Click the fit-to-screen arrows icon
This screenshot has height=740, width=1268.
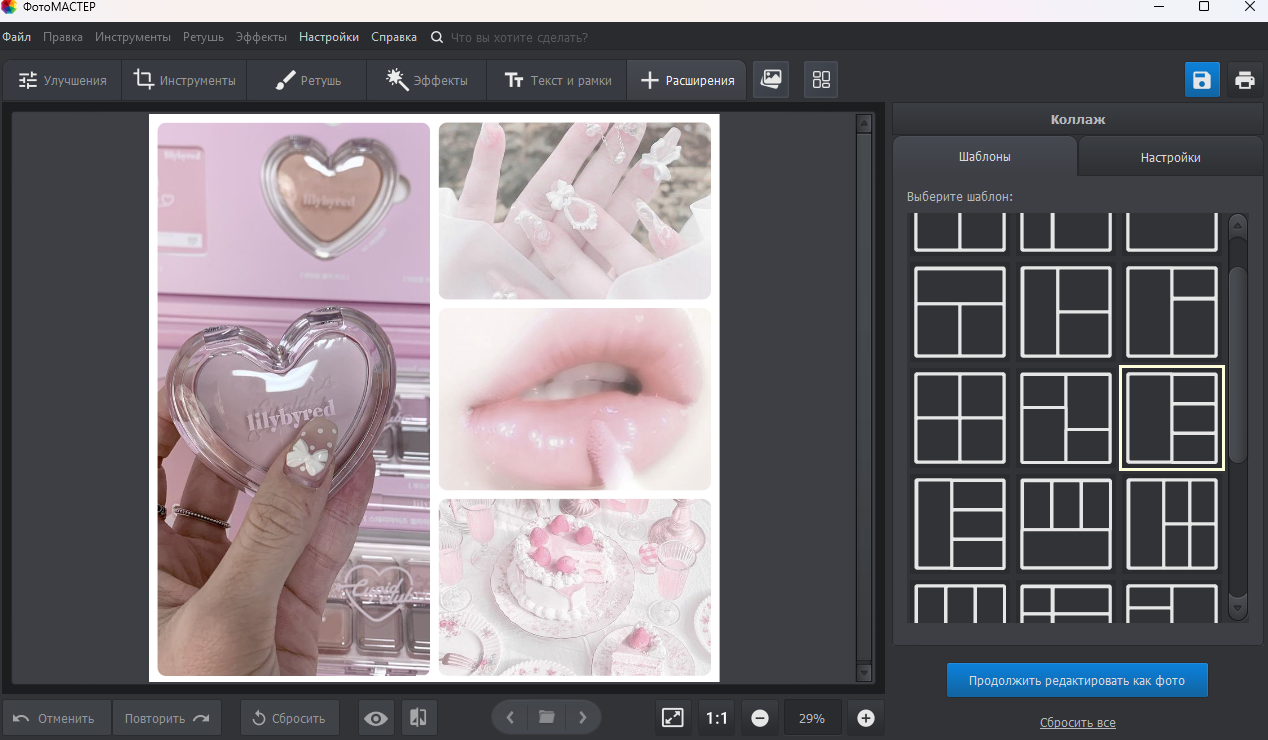click(x=673, y=718)
